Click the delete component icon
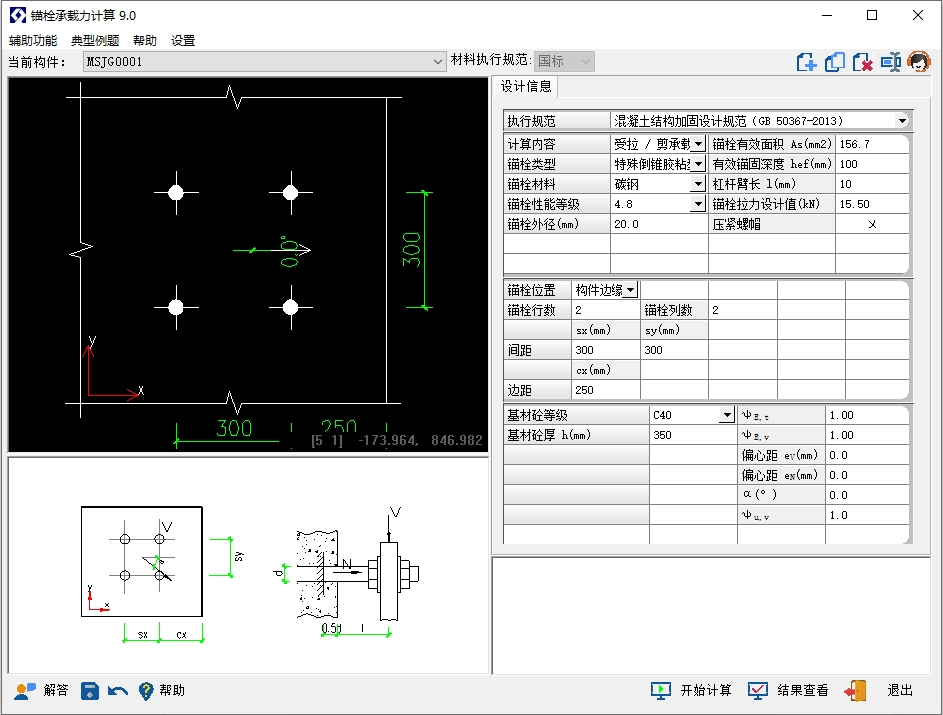This screenshot has height=715, width=943. (863, 62)
